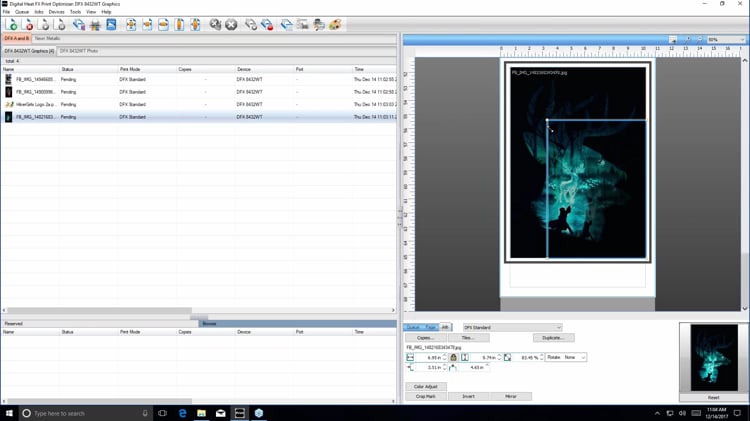Open File Explorer from the taskbar
The height and width of the screenshot is (421, 750).
pyautogui.click(x=201, y=413)
